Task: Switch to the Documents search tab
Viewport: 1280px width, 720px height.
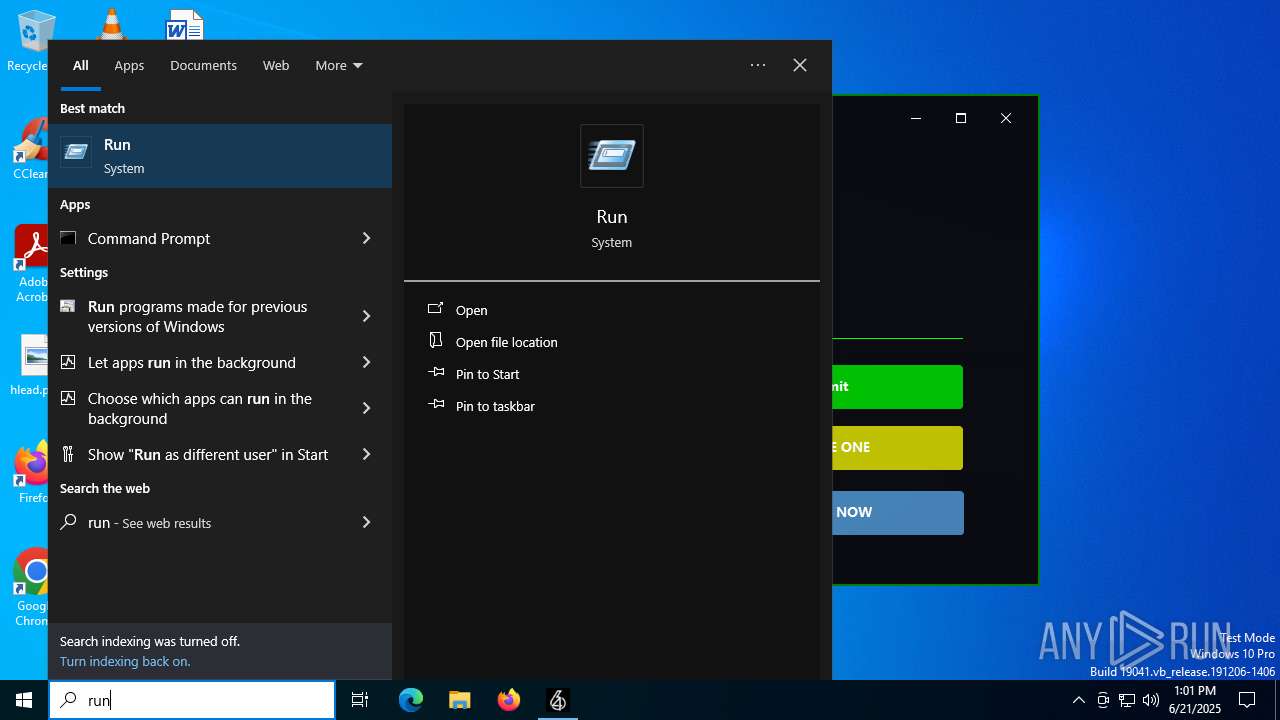Action: tap(203, 65)
